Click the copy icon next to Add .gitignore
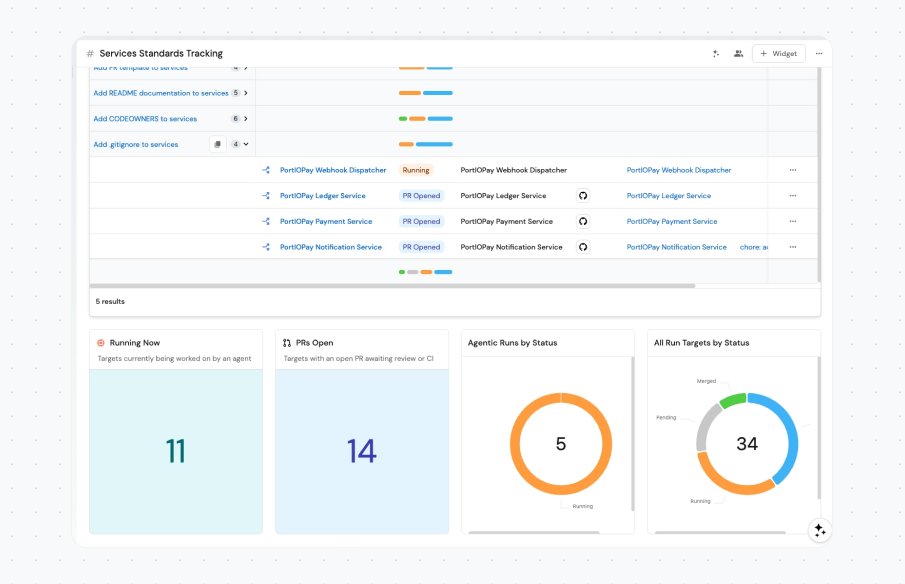The height and width of the screenshot is (584, 905). pos(218,144)
